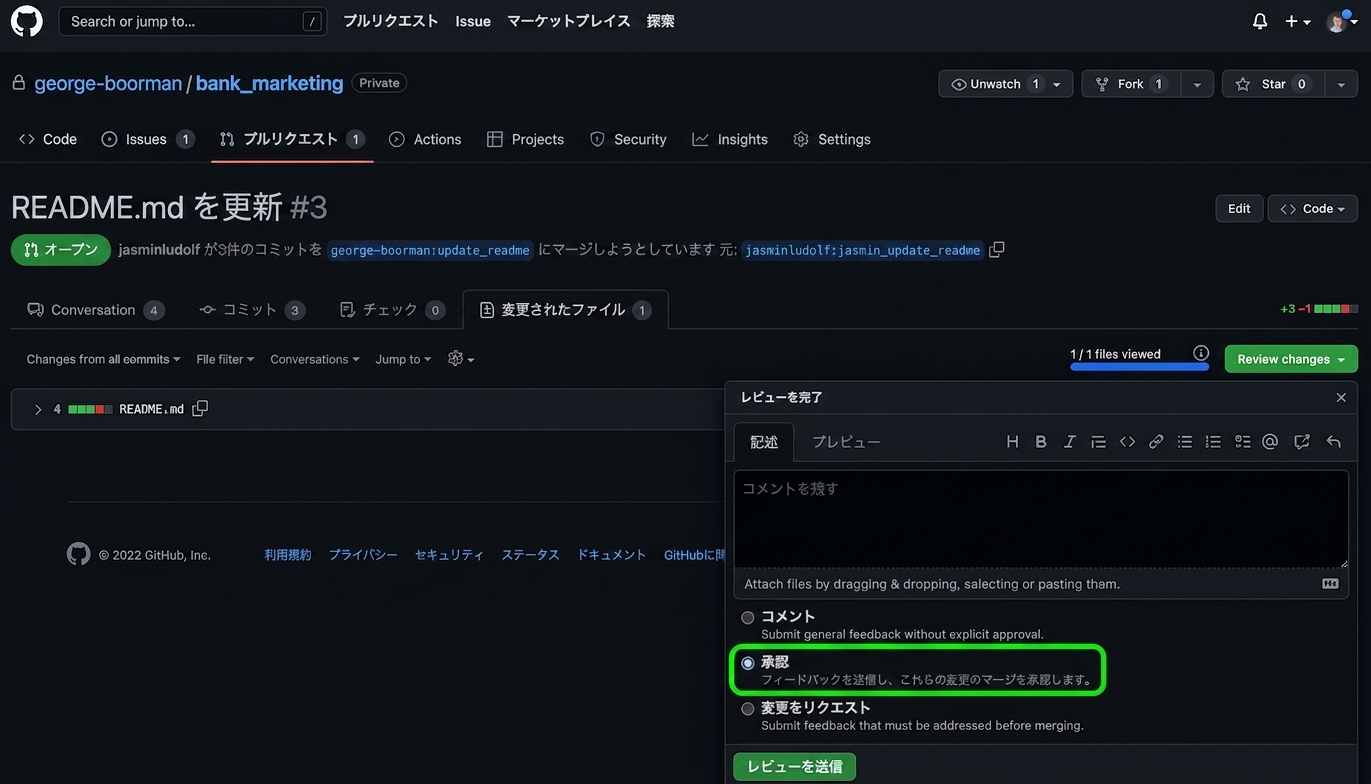This screenshot has width=1371, height=784.
Task: Open Changes from all commits dropdown
Action: point(103,359)
